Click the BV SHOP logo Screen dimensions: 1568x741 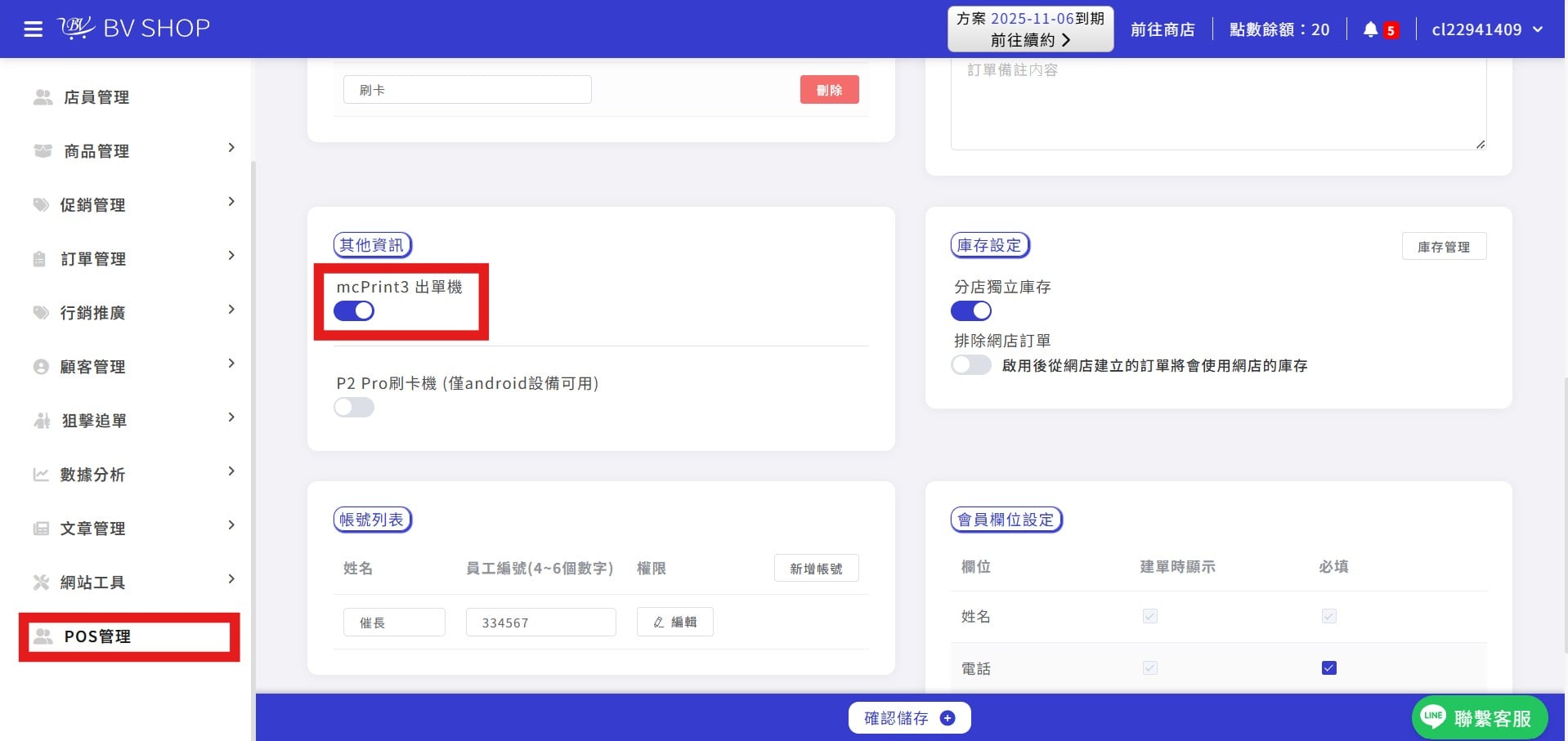point(134,29)
